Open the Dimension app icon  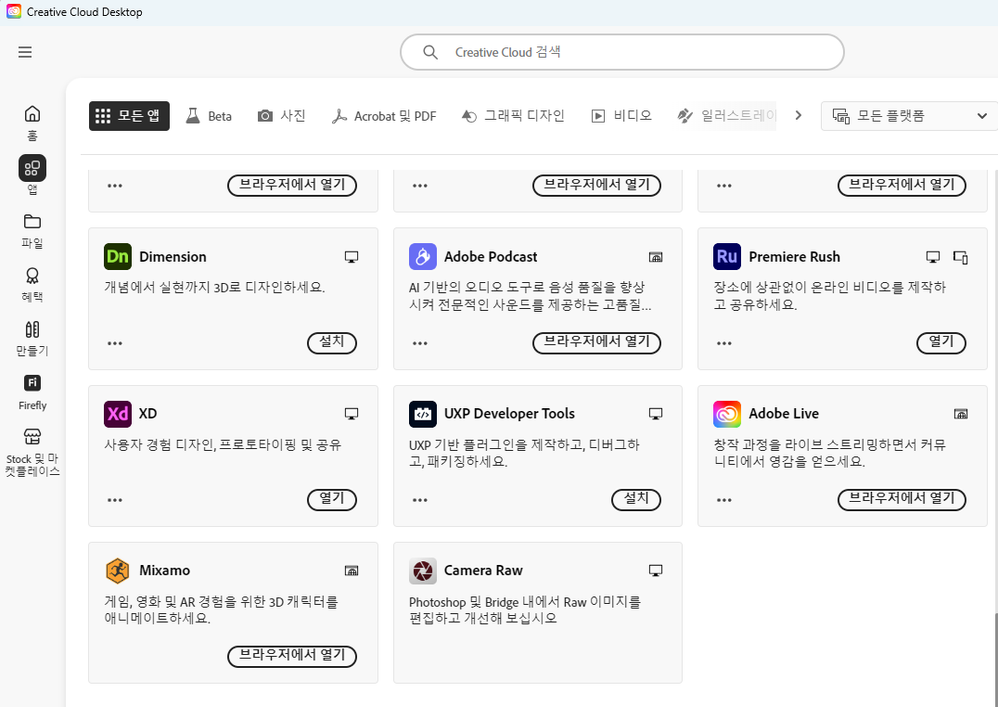coord(117,256)
